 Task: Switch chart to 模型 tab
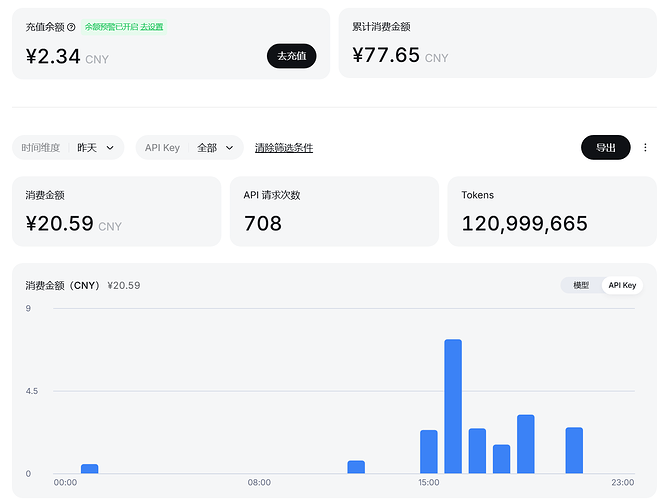click(581, 285)
